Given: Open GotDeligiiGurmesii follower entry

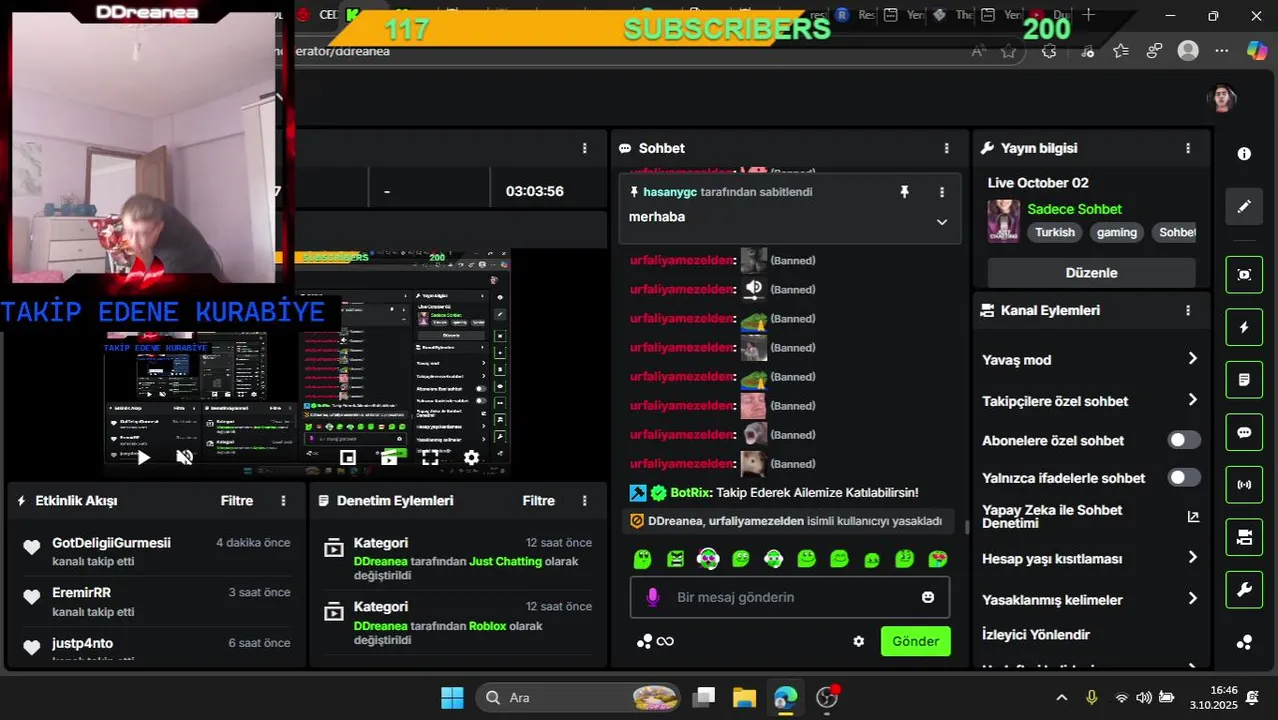Looking at the screenshot, I should click(x=156, y=551).
